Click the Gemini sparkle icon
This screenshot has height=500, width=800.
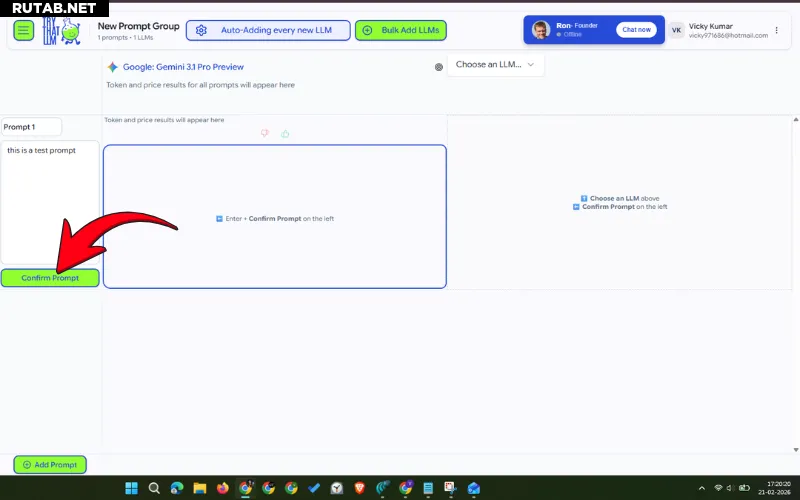click(113, 67)
